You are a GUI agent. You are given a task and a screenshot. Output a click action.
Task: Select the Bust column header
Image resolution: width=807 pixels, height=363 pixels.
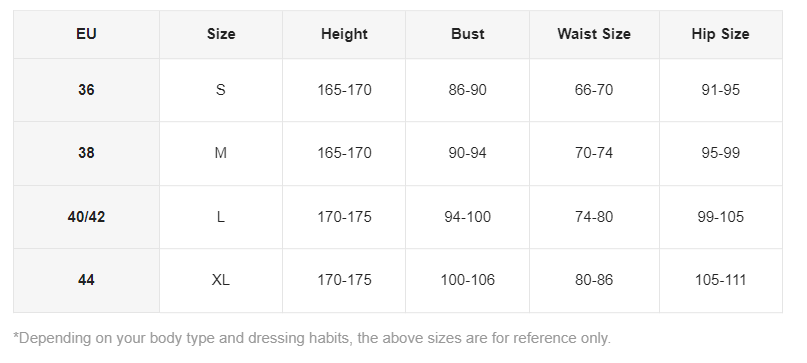click(x=467, y=34)
